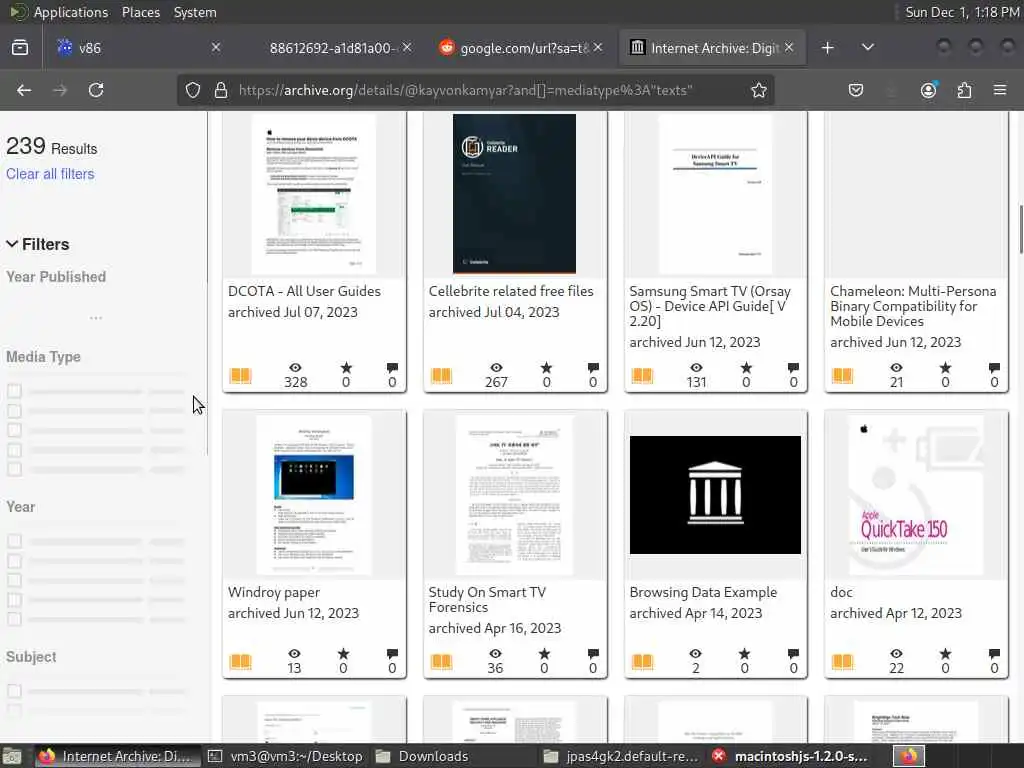Open DCOTA - All User Guides title

click(304, 291)
